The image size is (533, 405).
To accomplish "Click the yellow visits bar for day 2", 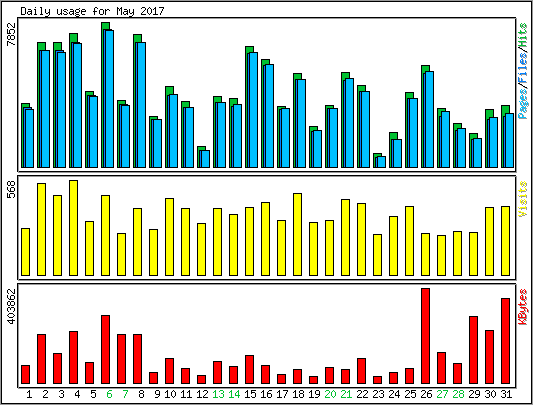I will tap(41, 230).
